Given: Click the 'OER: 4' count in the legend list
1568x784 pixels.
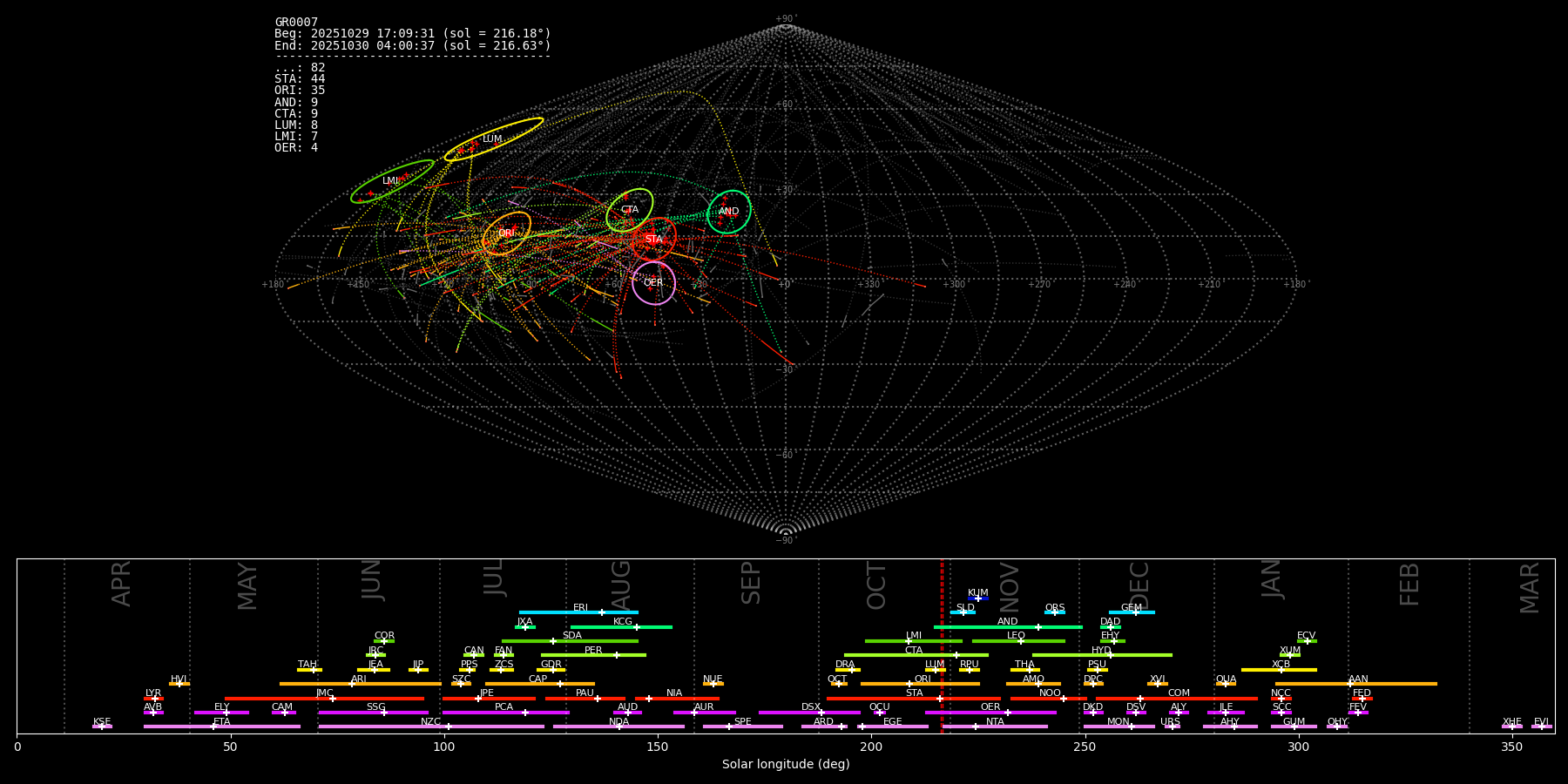Looking at the screenshot, I should point(296,148).
